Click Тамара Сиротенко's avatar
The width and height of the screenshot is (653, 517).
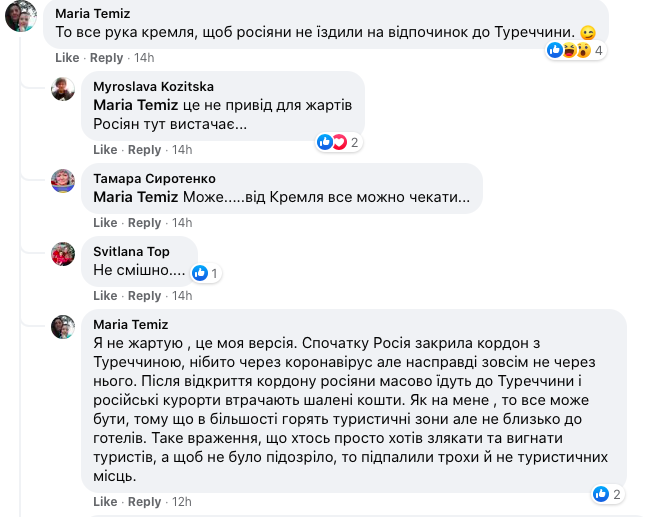pyautogui.click(x=63, y=180)
